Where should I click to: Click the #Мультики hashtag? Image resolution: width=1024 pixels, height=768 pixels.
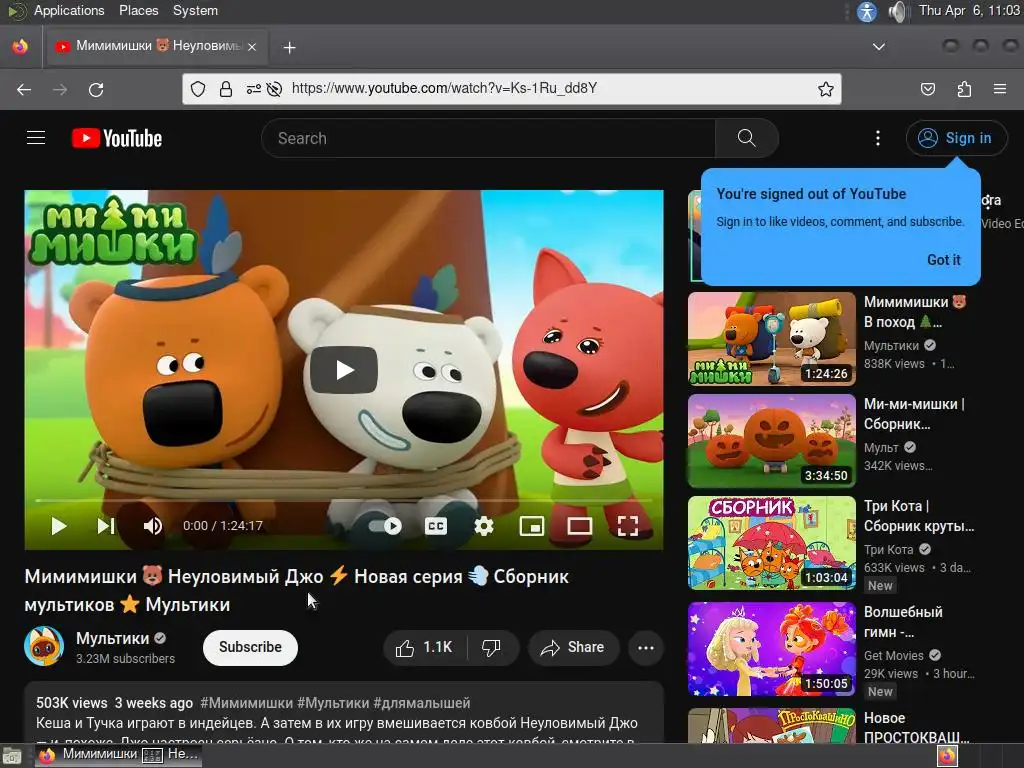click(x=333, y=703)
